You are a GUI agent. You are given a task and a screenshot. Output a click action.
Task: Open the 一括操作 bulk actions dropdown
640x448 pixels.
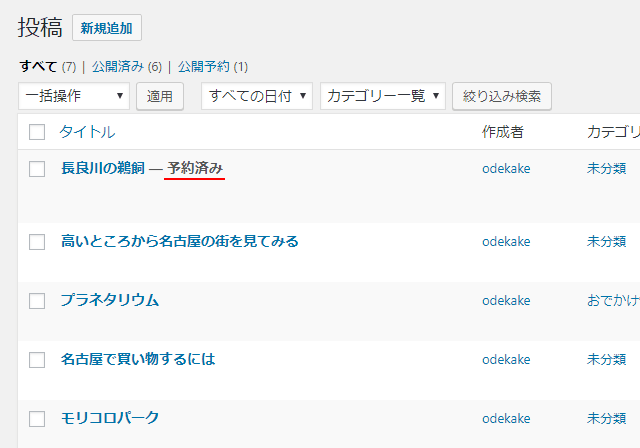pyautogui.click(x=74, y=96)
